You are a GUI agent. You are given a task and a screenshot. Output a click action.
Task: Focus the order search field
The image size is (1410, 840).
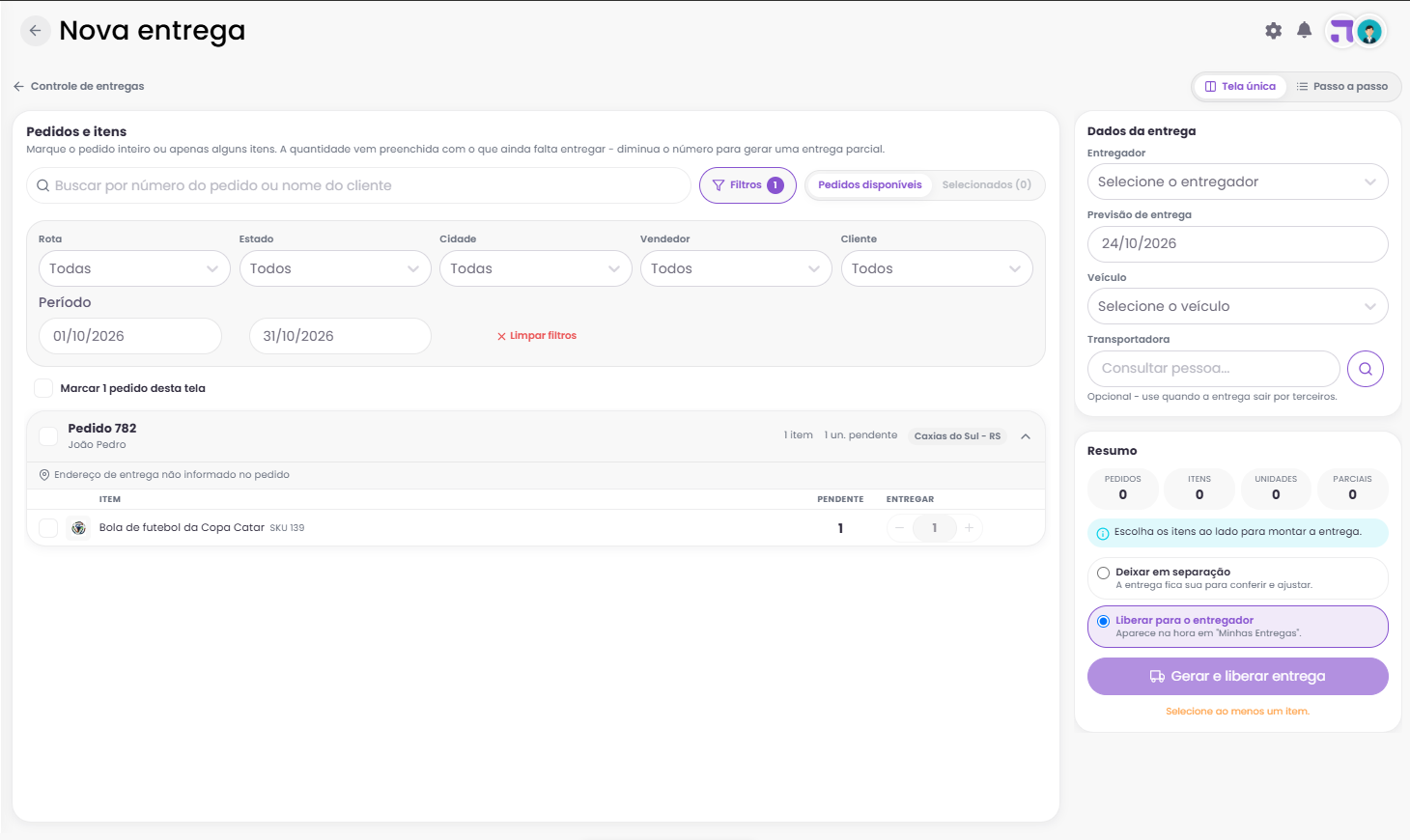click(x=358, y=185)
